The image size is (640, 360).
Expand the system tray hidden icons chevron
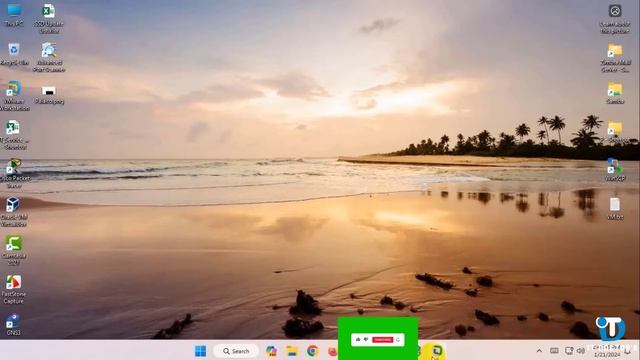(539, 351)
